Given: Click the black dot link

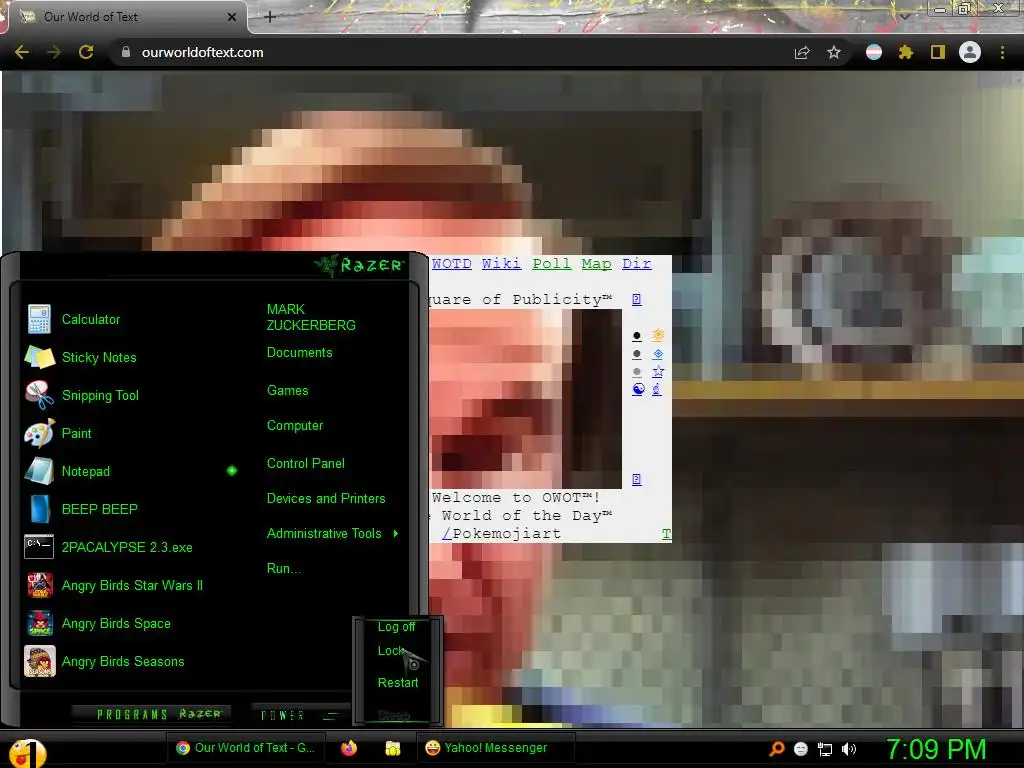Looking at the screenshot, I should tap(637, 336).
